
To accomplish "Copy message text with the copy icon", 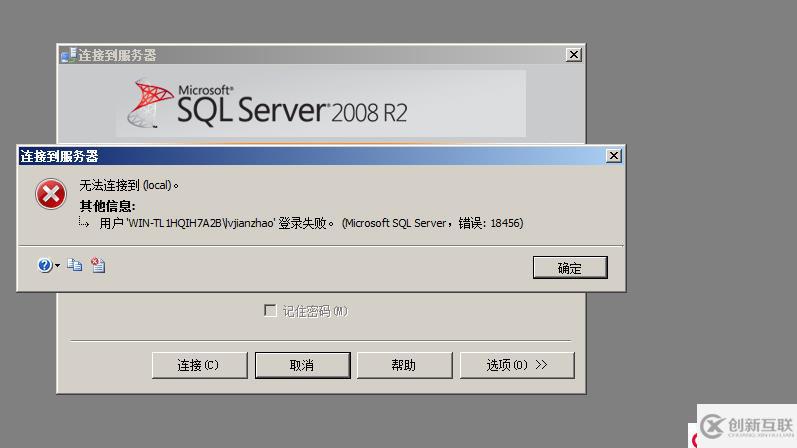I will 75,265.
